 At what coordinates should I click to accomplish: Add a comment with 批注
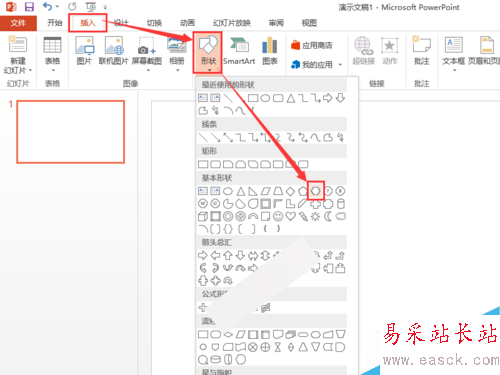tap(421, 51)
